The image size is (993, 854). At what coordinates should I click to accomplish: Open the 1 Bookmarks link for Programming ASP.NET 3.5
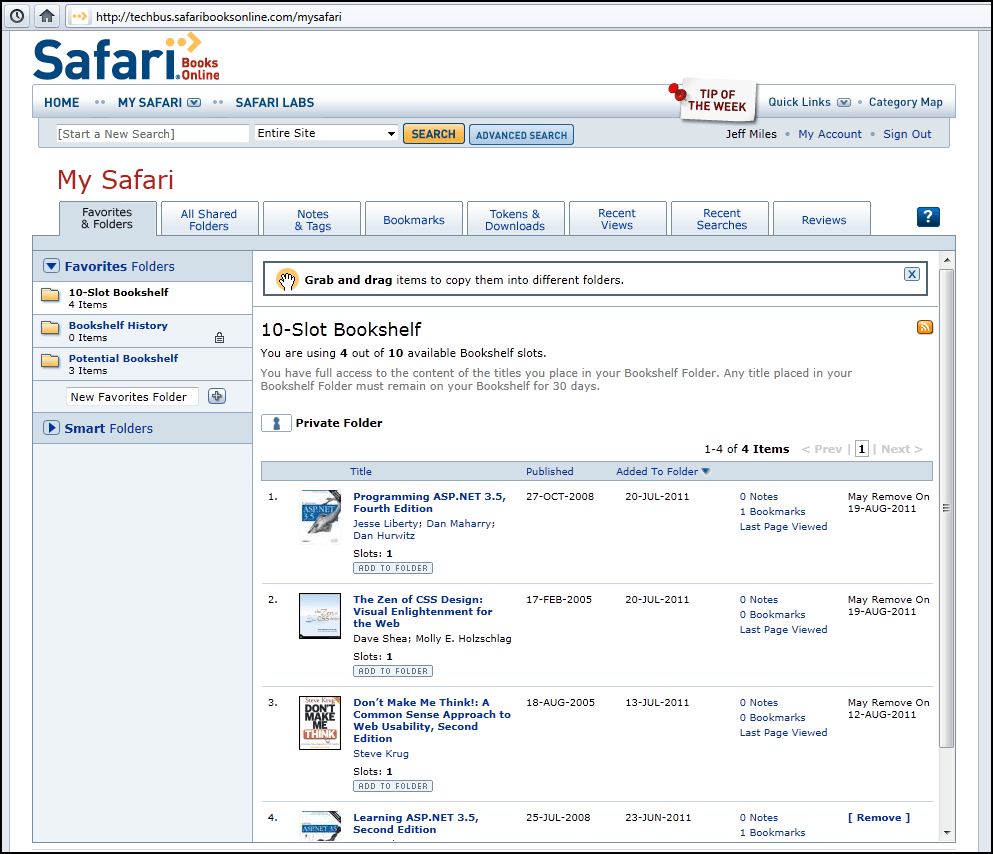point(773,512)
